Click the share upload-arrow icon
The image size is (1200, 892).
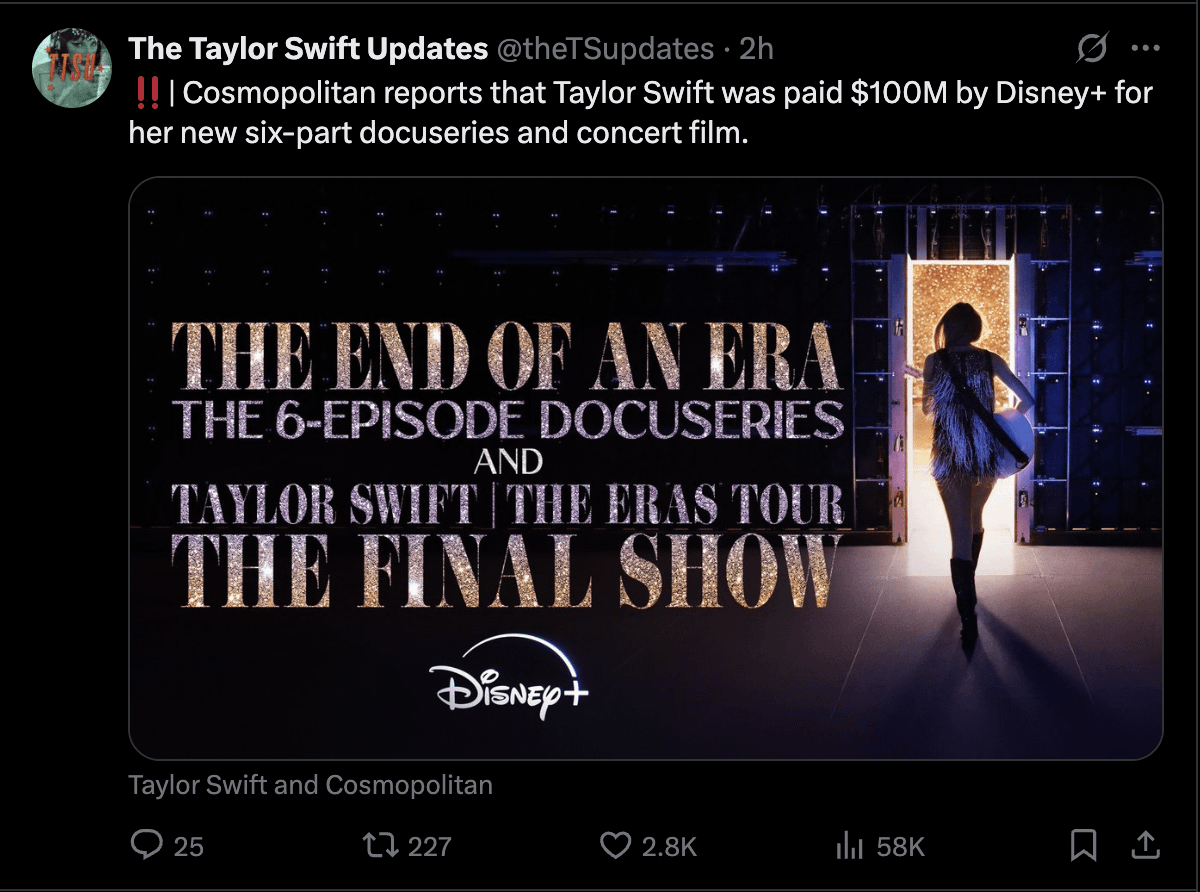pos(1144,846)
